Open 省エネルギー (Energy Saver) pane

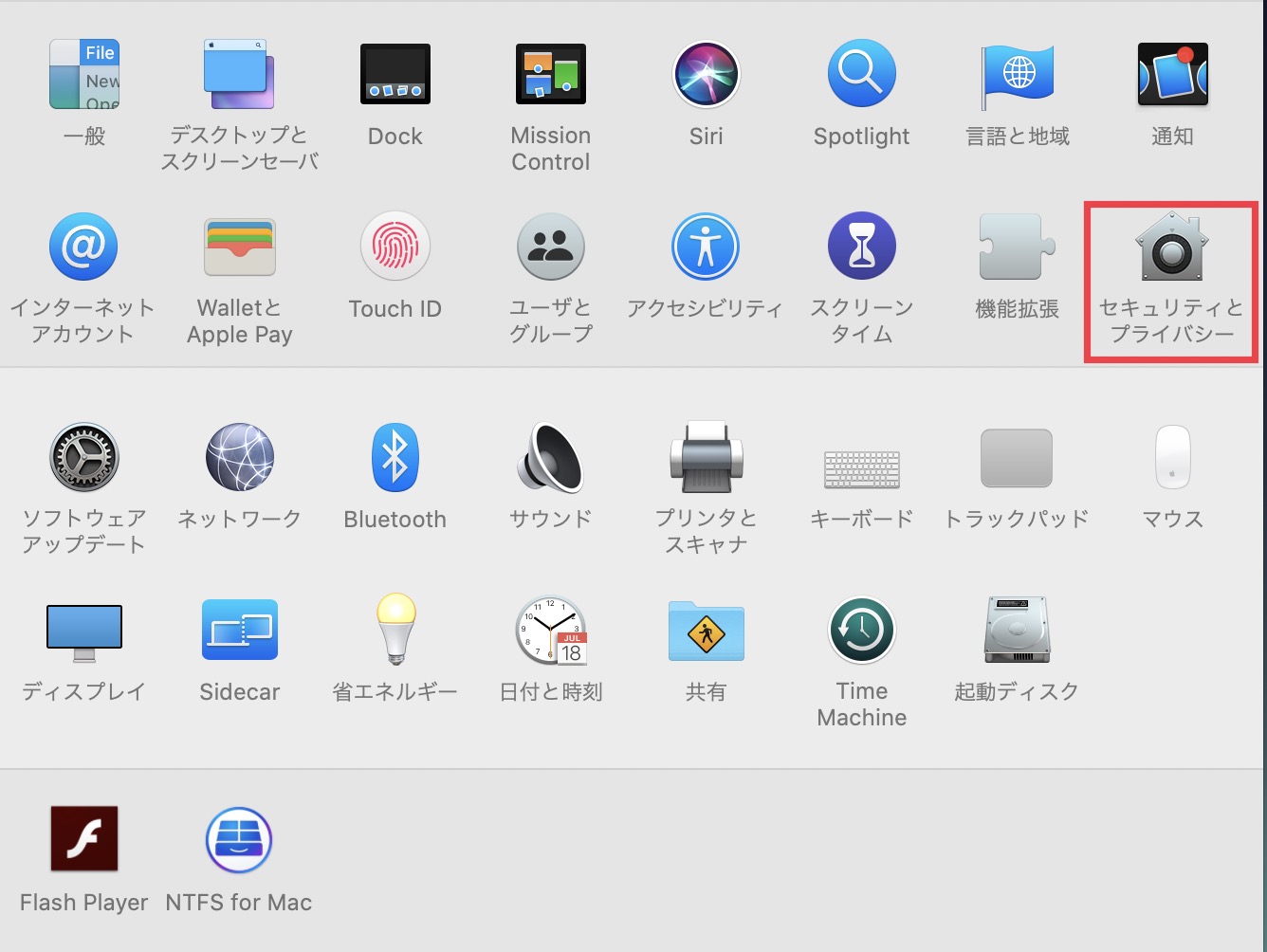click(395, 629)
